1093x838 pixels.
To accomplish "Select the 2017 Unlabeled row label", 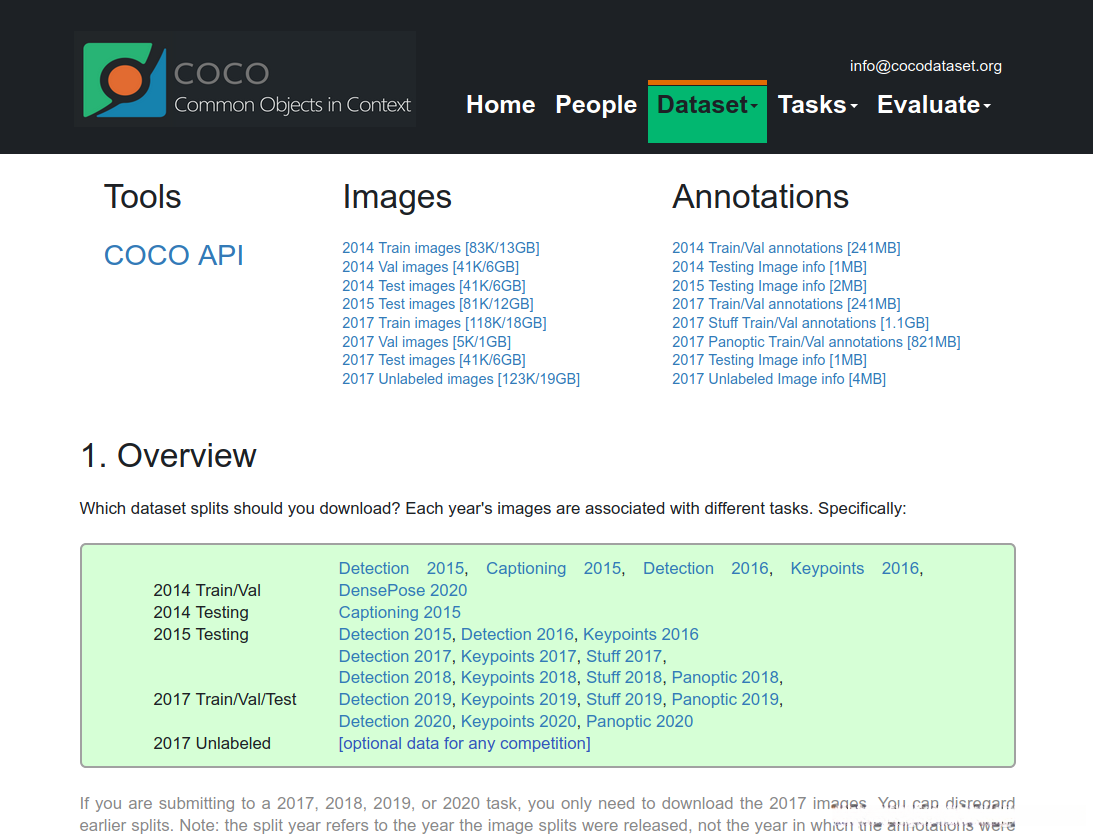I will tap(212, 743).
